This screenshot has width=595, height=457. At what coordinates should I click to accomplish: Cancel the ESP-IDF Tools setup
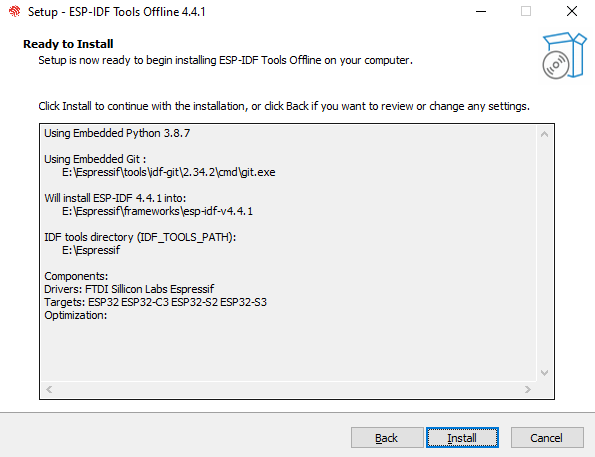click(x=547, y=438)
